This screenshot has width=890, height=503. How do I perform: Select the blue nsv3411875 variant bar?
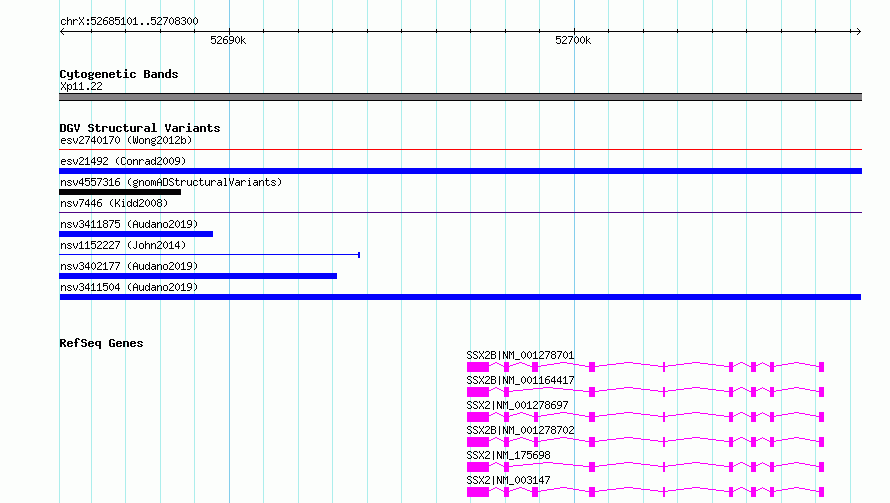point(136,234)
